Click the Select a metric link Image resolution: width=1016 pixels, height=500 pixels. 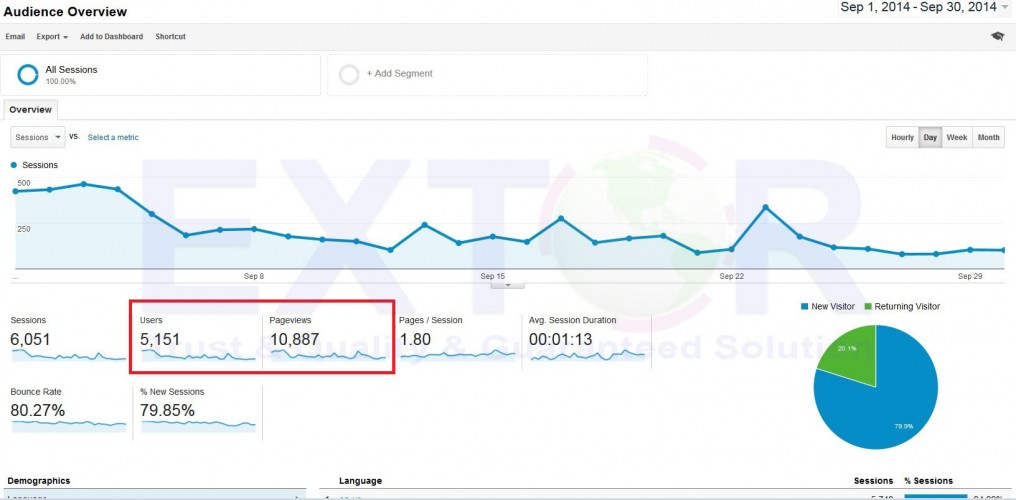coord(113,137)
